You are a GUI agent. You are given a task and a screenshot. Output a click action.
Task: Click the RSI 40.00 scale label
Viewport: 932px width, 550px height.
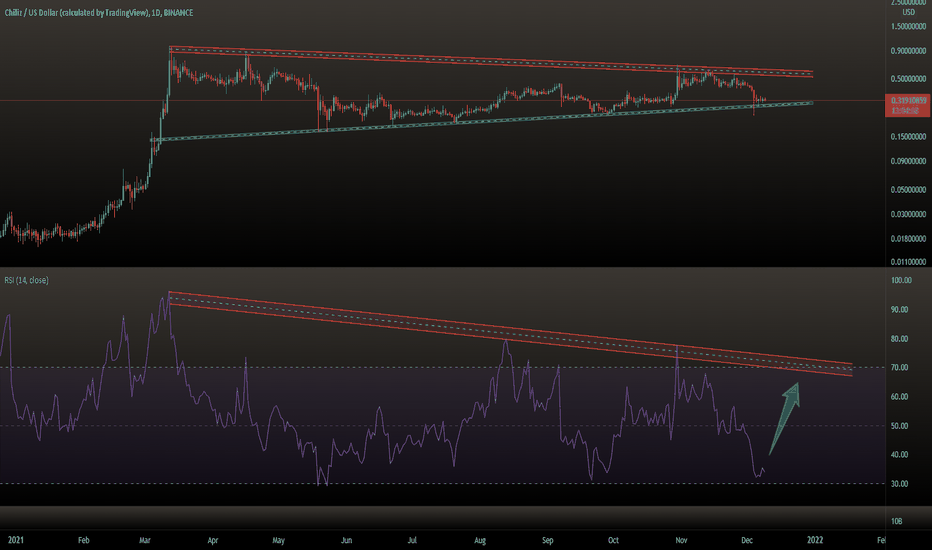click(899, 454)
